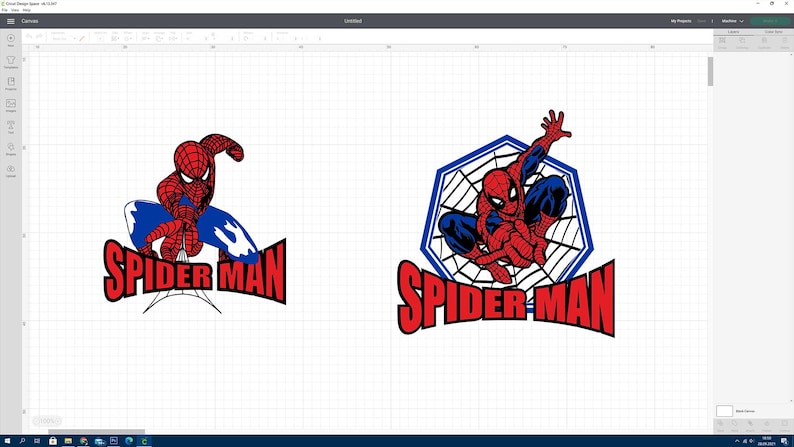
Task: Open Microsoft Edge from the taskbar
Action: pos(129,441)
